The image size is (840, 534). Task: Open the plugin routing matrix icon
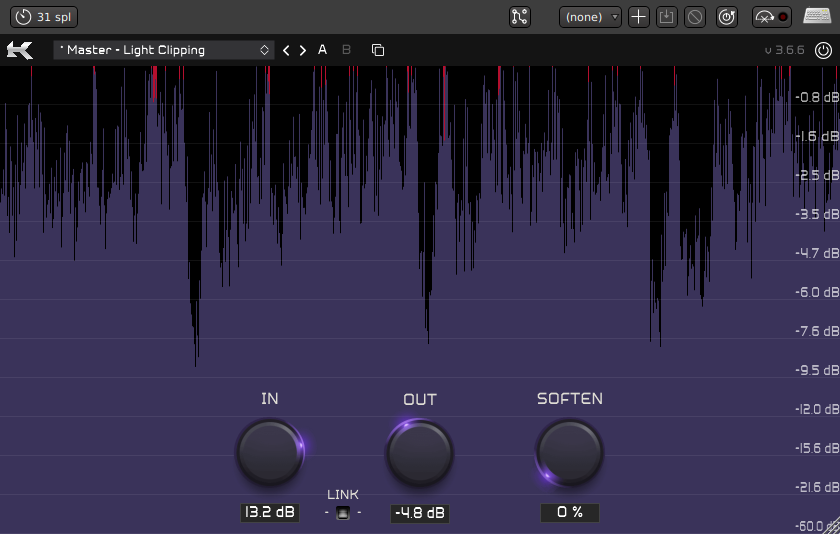(520, 17)
